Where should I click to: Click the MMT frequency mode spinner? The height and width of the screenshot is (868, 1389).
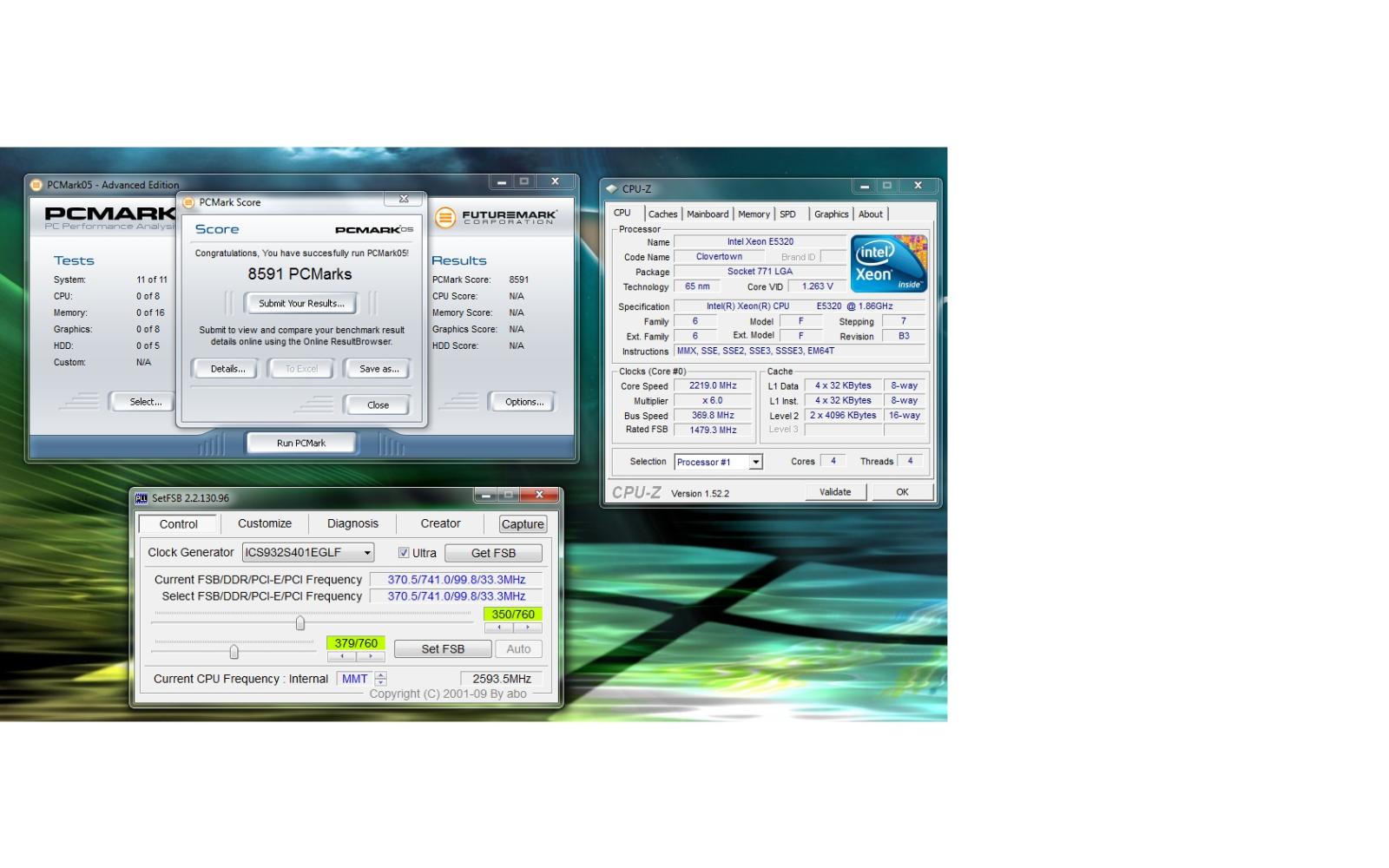pyautogui.click(x=380, y=679)
